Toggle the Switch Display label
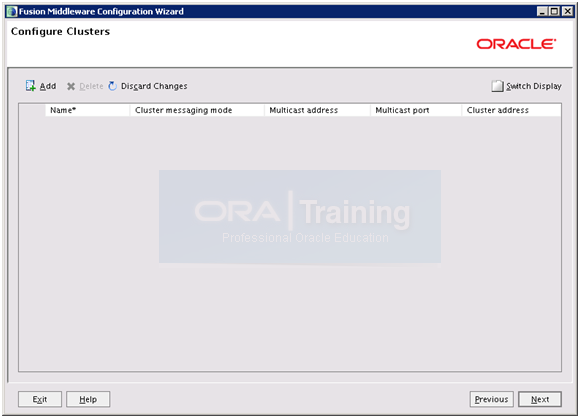The image size is (580, 418). 534,86
